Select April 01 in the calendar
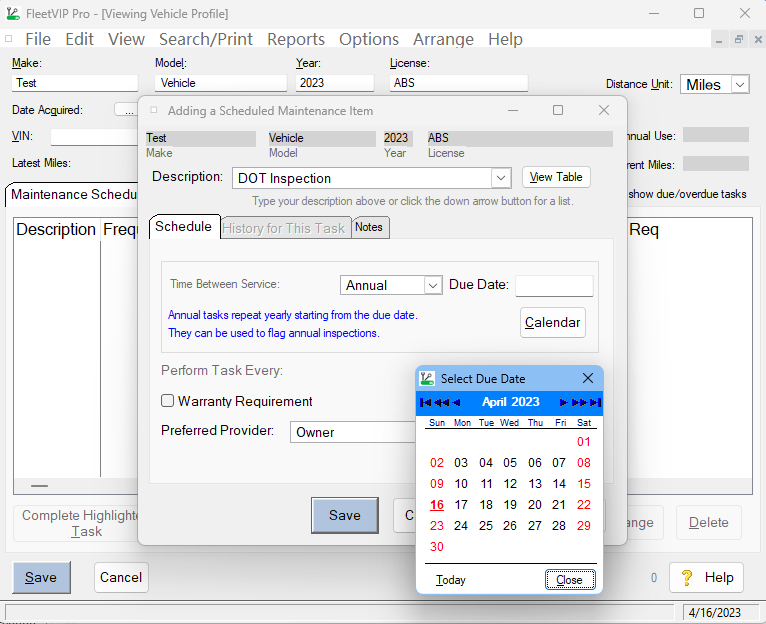Screen dimensions: 766x624 click(x=584, y=442)
